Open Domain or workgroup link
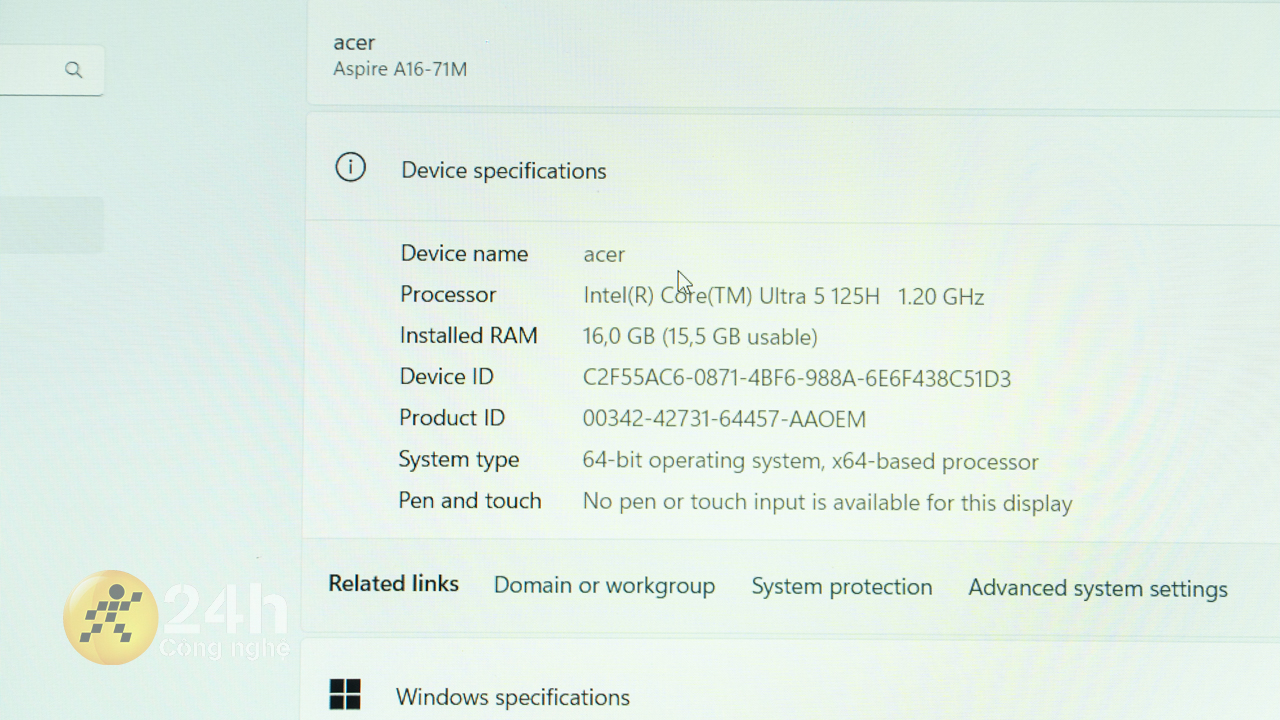This screenshot has height=720, width=1280. [x=604, y=586]
